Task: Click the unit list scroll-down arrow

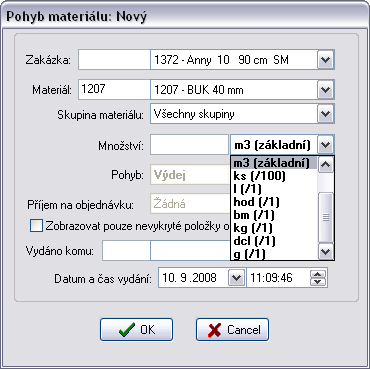Action: pyautogui.click(x=326, y=251)
